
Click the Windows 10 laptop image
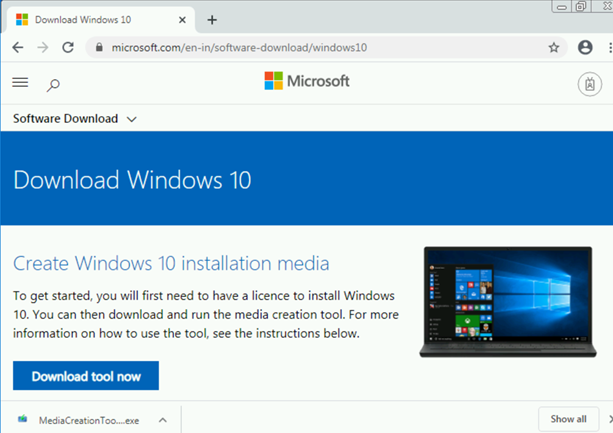coord(508,302)
